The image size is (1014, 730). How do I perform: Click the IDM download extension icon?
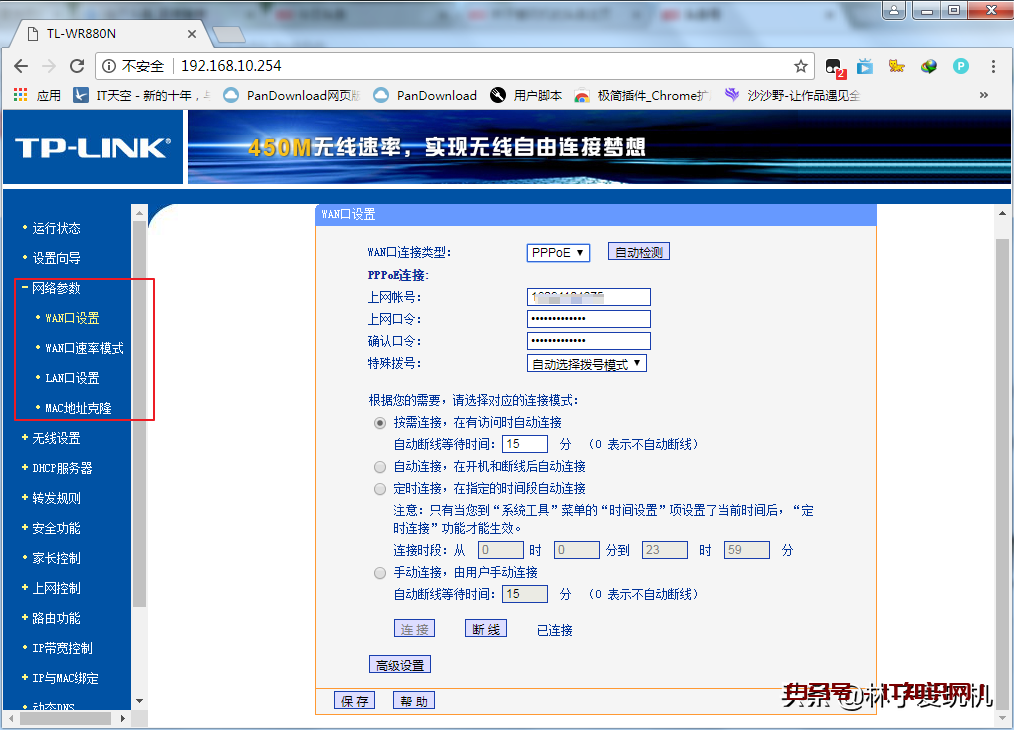927,65
